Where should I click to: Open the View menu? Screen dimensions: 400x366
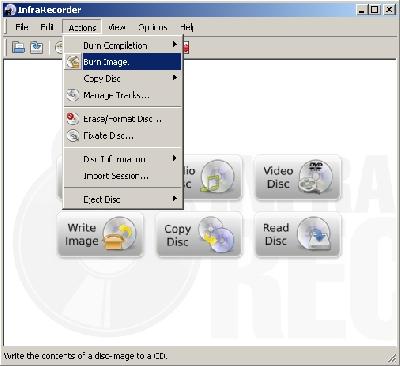117,27
